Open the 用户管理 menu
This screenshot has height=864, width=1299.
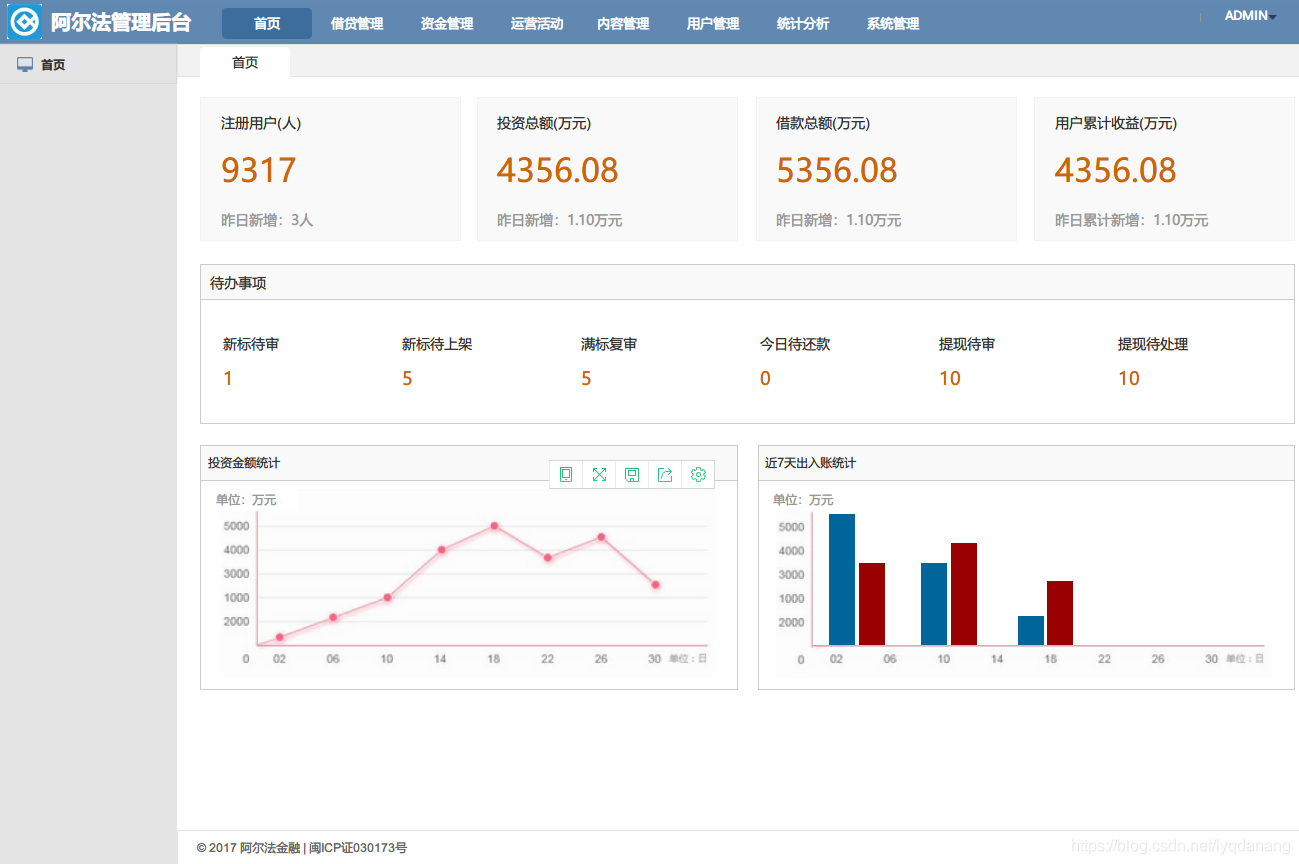(x=713, y=23)
